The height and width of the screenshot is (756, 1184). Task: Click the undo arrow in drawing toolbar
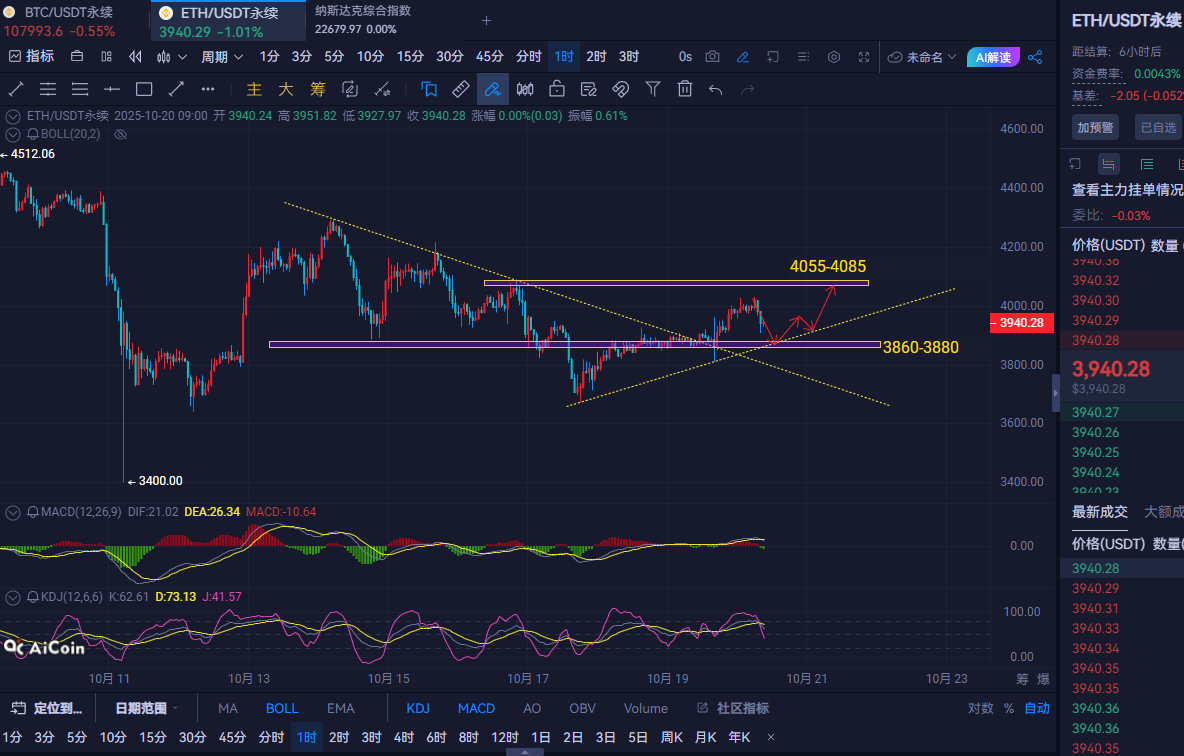(x=716, y=89)
